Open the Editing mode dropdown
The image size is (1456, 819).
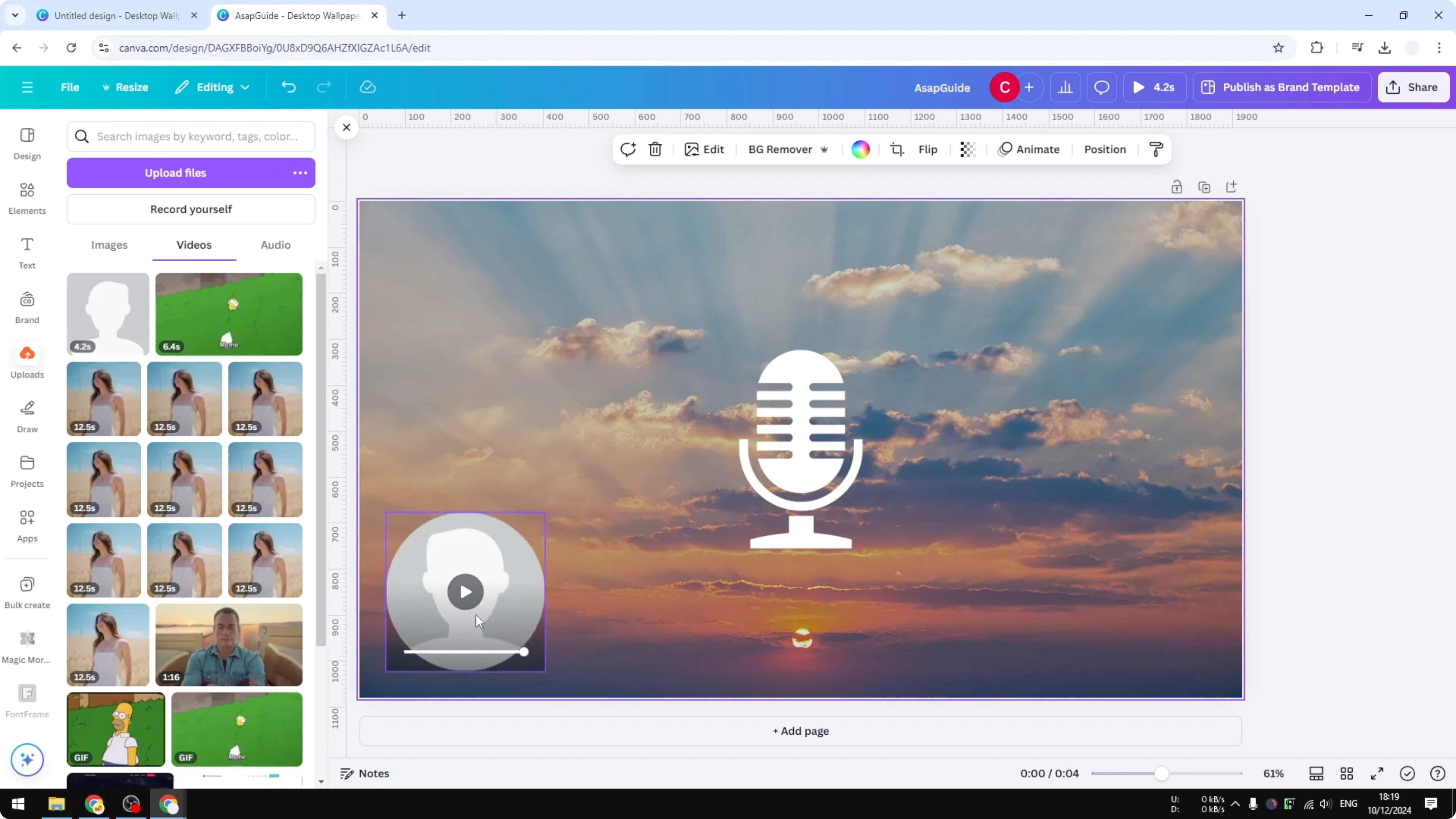point(212,87)
